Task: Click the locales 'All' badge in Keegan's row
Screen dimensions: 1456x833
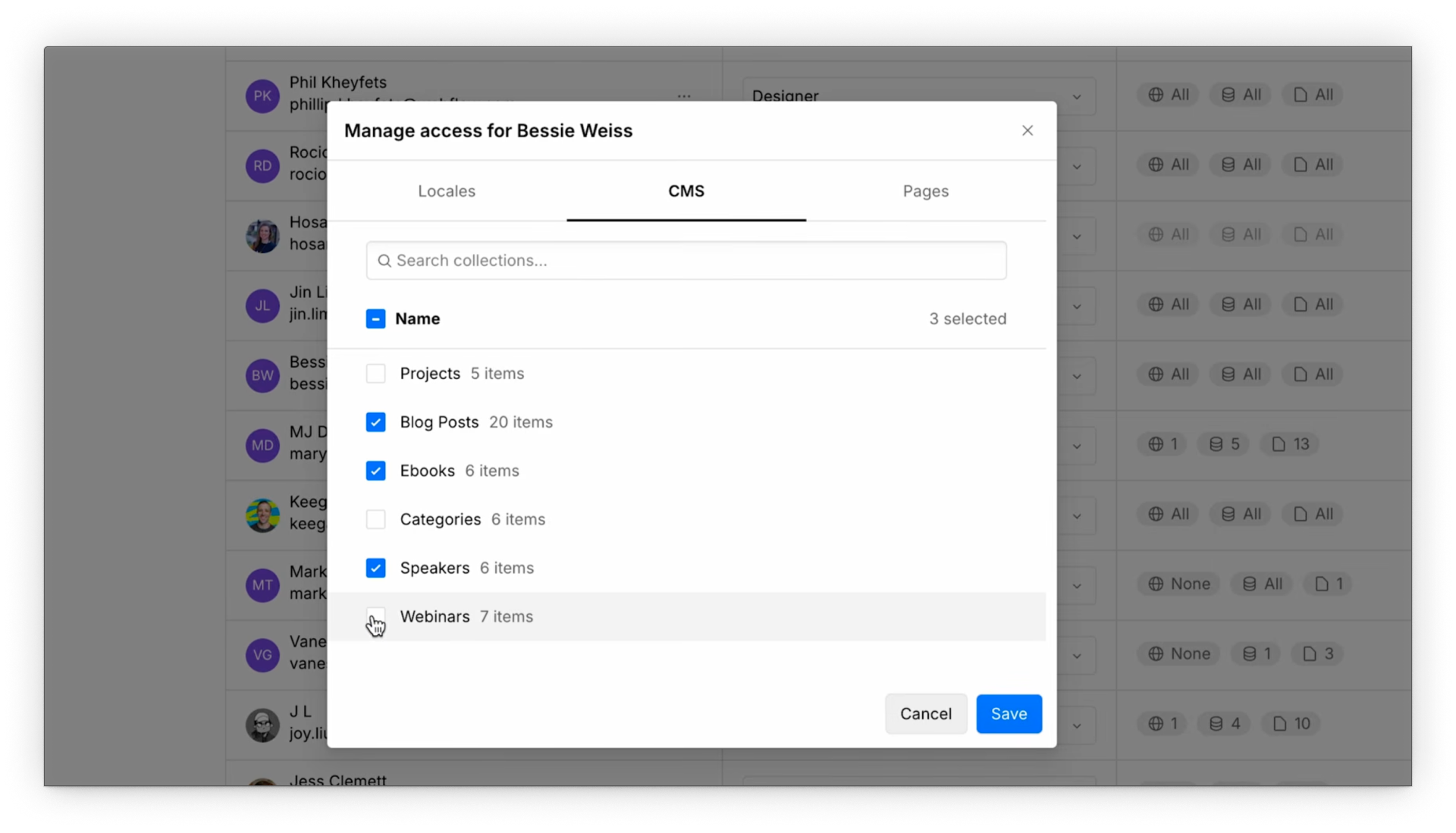Action: (x=1168, y=514)
